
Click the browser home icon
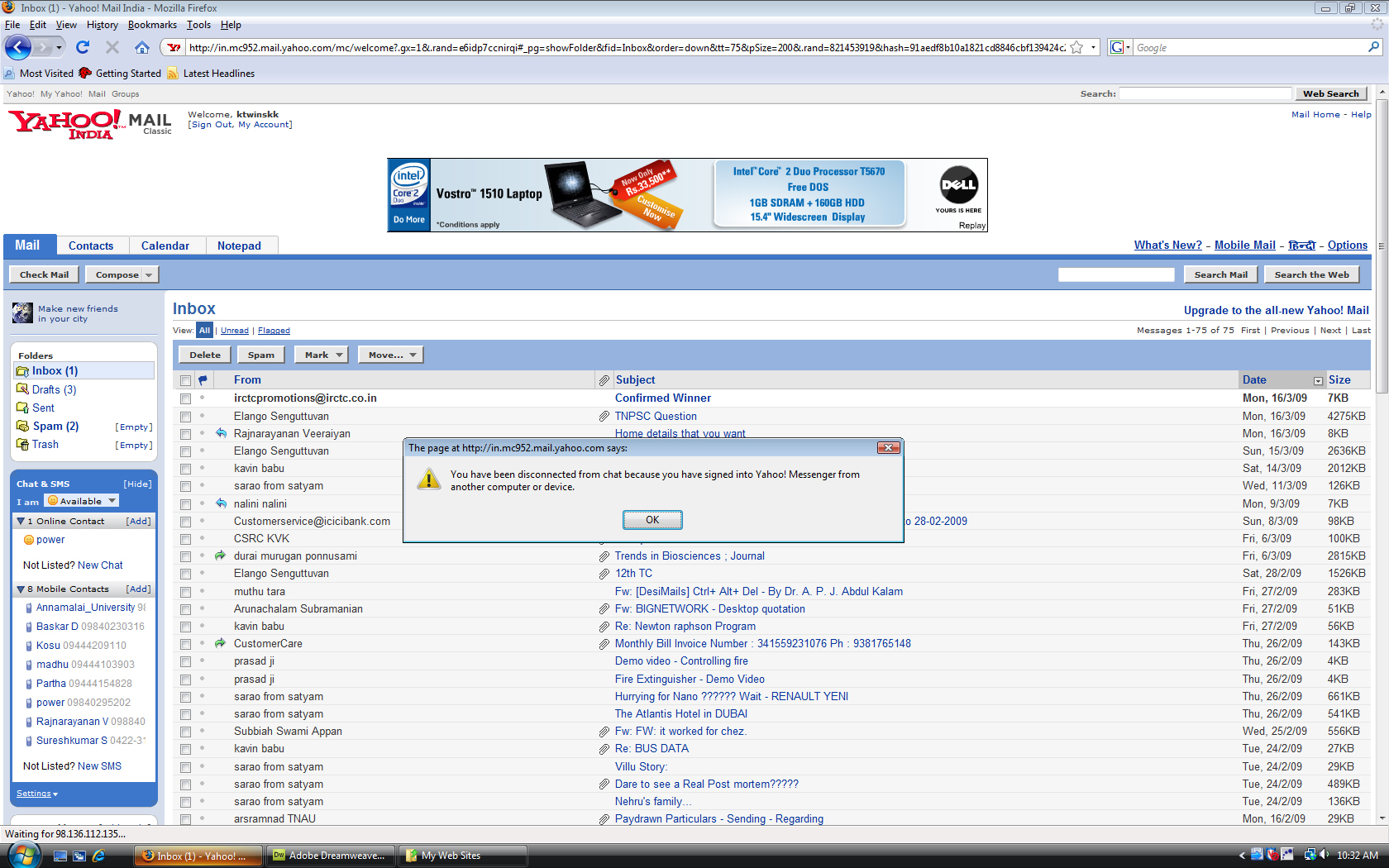click(x=142, y=48)
